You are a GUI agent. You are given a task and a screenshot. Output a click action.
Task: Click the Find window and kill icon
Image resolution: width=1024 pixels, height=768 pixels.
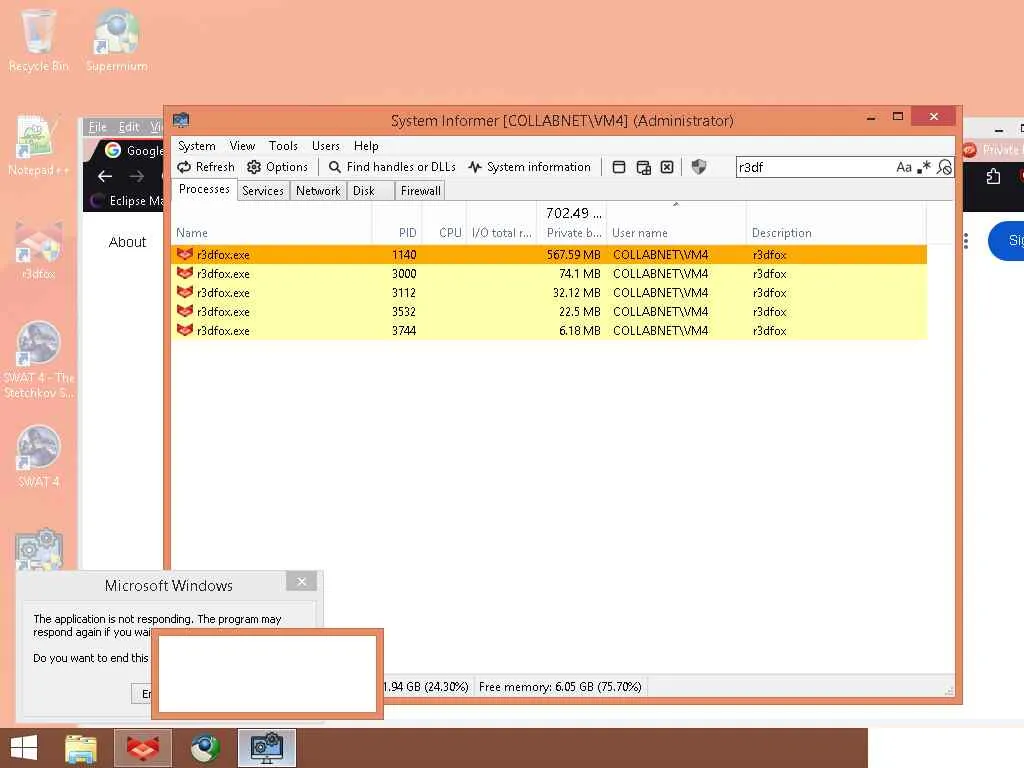pyautogui.click(x=667, y=167)
